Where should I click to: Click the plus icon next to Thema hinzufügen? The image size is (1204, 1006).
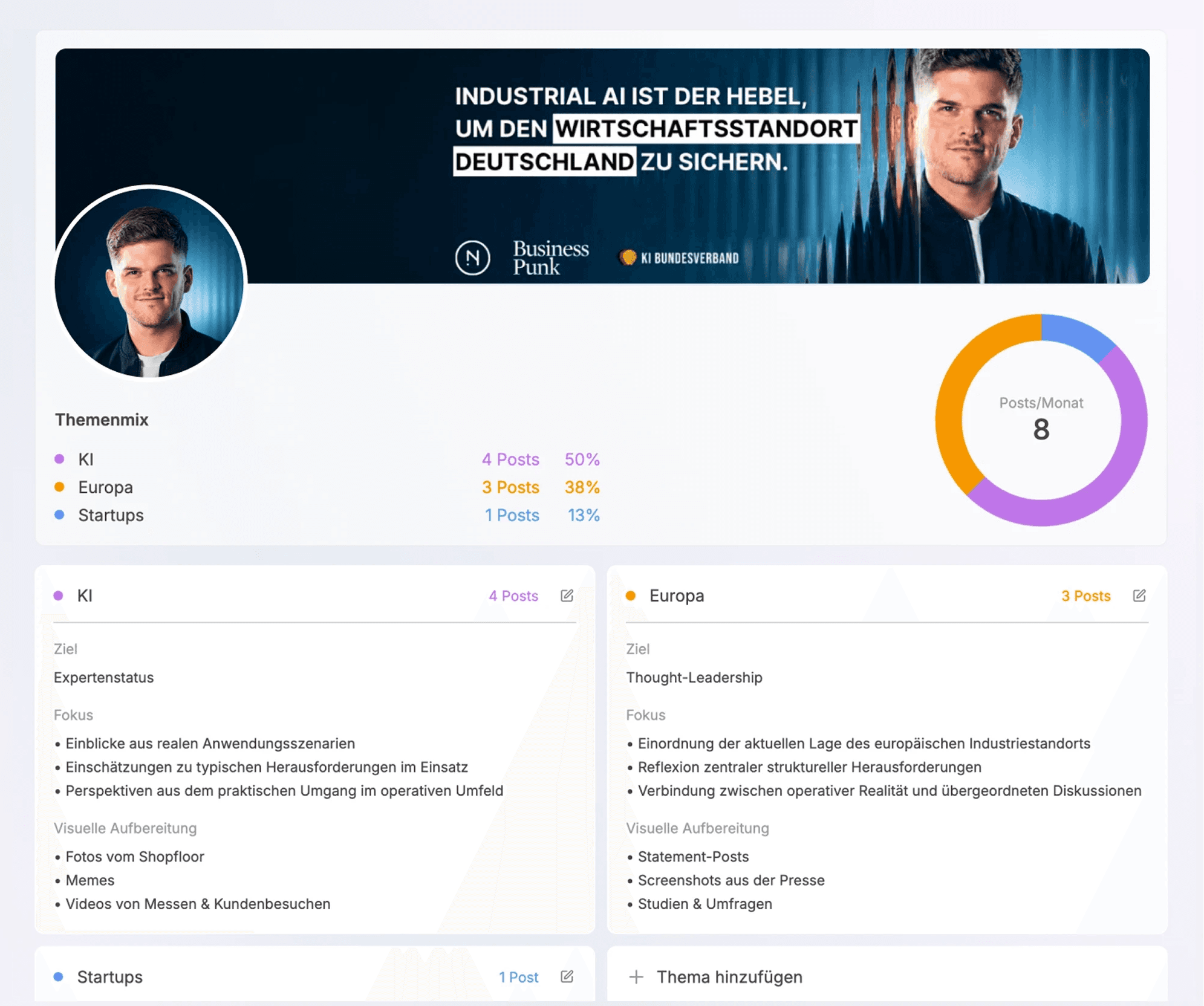[636, 976]
